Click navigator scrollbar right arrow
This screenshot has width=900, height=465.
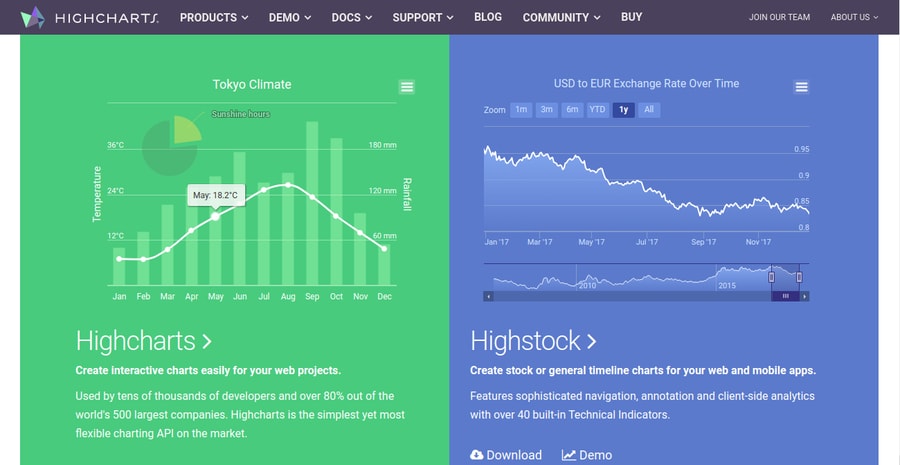805,296
